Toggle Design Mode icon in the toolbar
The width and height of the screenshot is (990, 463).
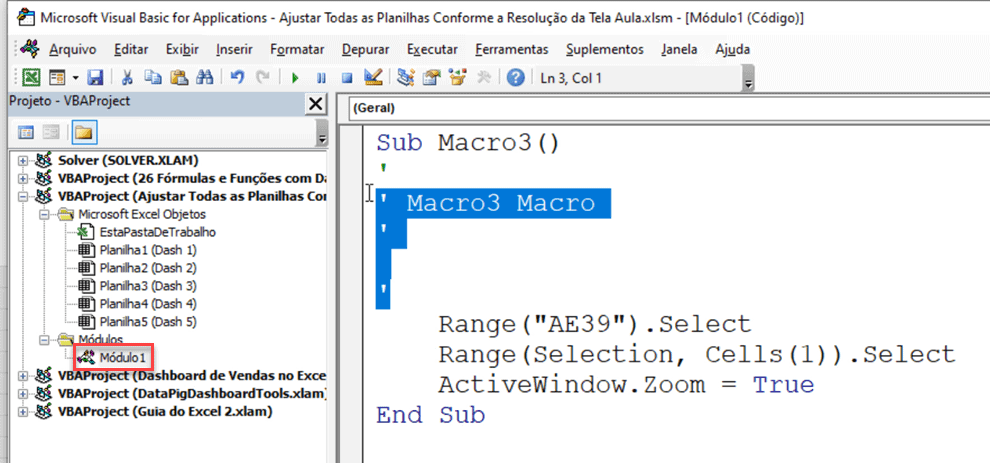(x=373, y=78)
